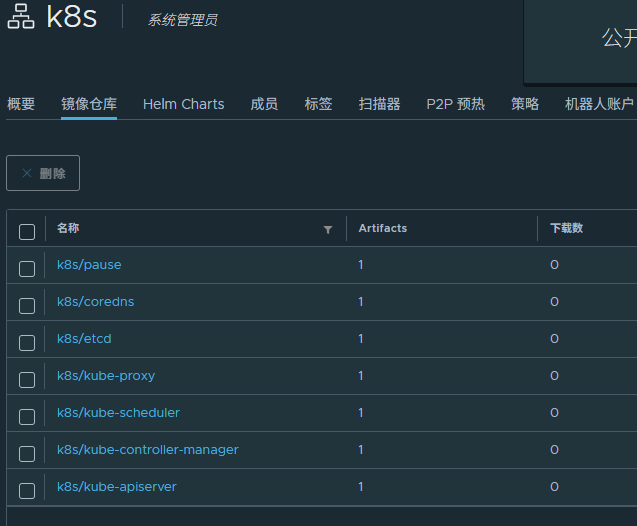Check the k8s/kube-controller-manager checkbox
The height and width of the screenshot is (526, 637).
pyautogui.click(x=27, y=454)
